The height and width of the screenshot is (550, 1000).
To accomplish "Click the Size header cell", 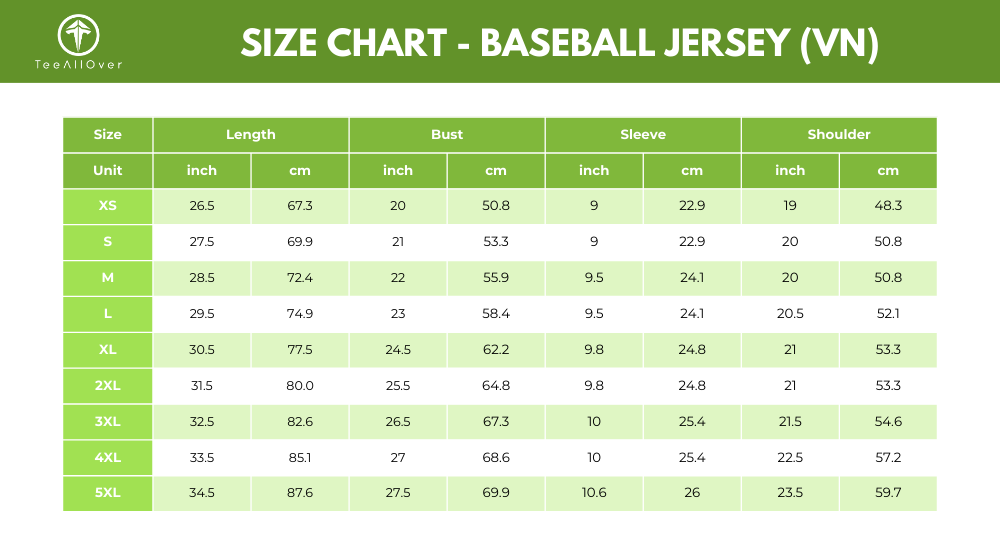I will tap(108, 135).
